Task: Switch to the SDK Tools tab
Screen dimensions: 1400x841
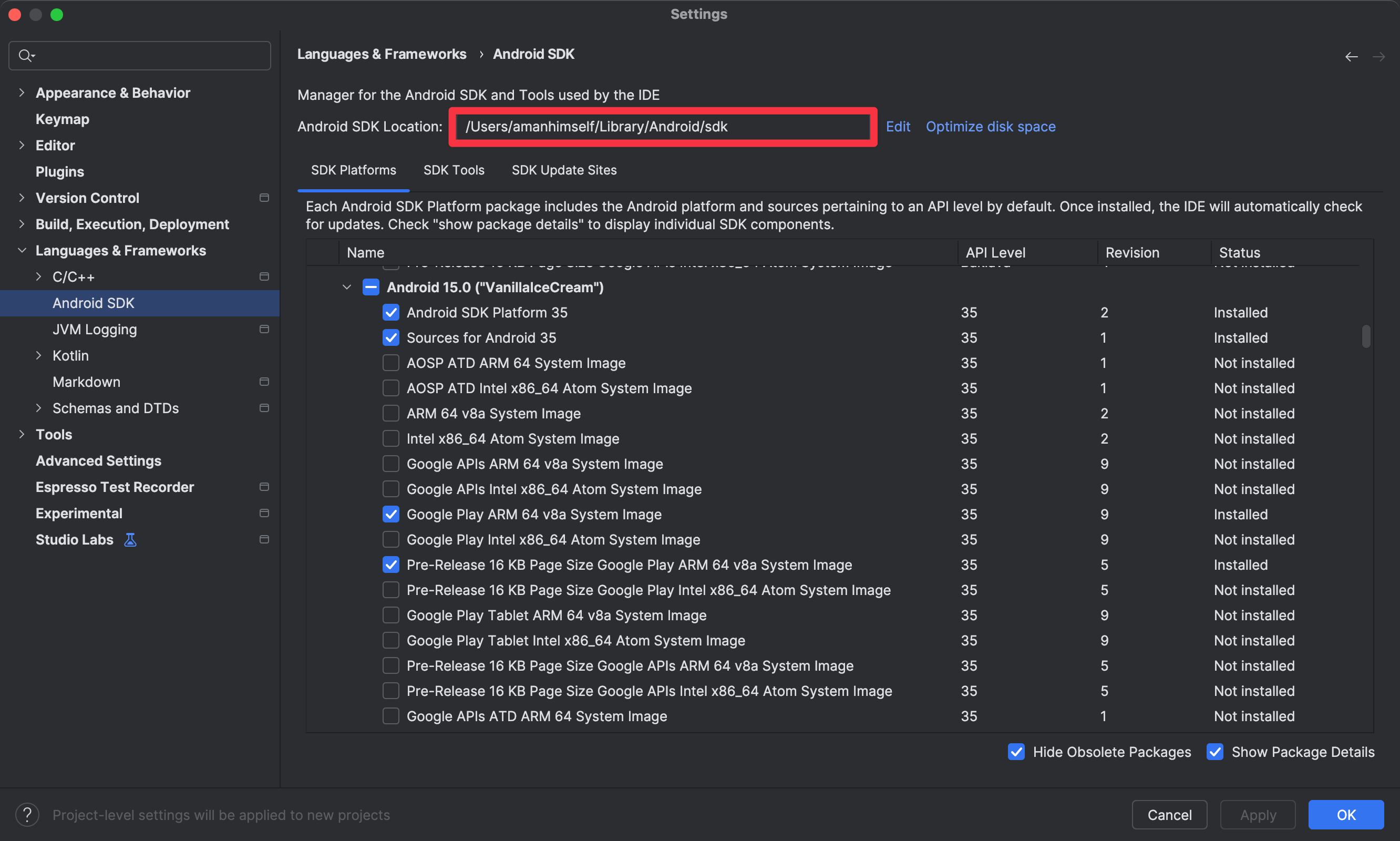Action: tap(454, 170)
